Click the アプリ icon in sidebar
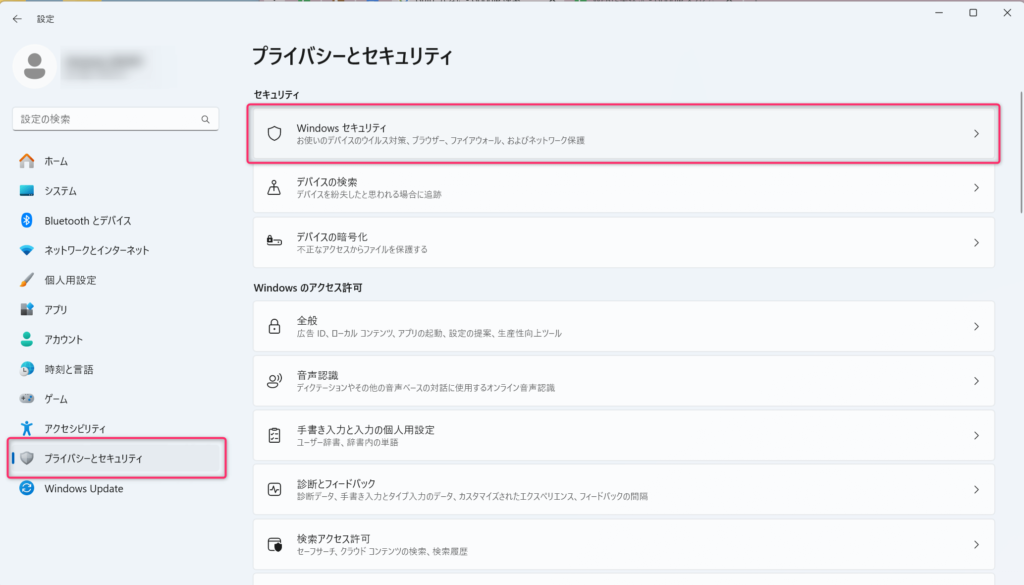Screen dimensions: 1024x585 pyautogui.click(x=27, y=309)
